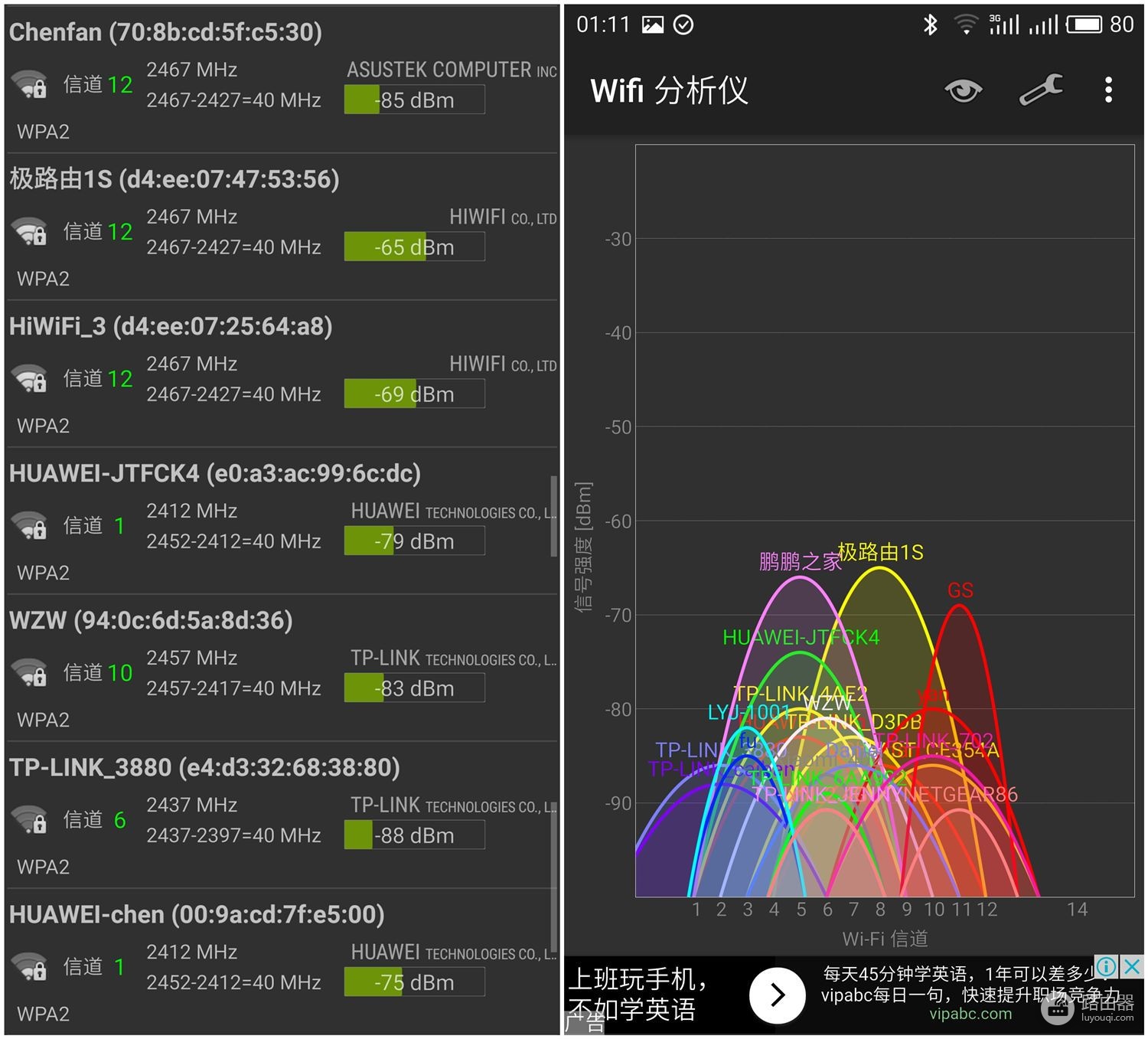Screen dimensions: 1148x1039
Task: Tap the HUAWEI-chen -75 dBm signal bar
Action: click(414, 982)
